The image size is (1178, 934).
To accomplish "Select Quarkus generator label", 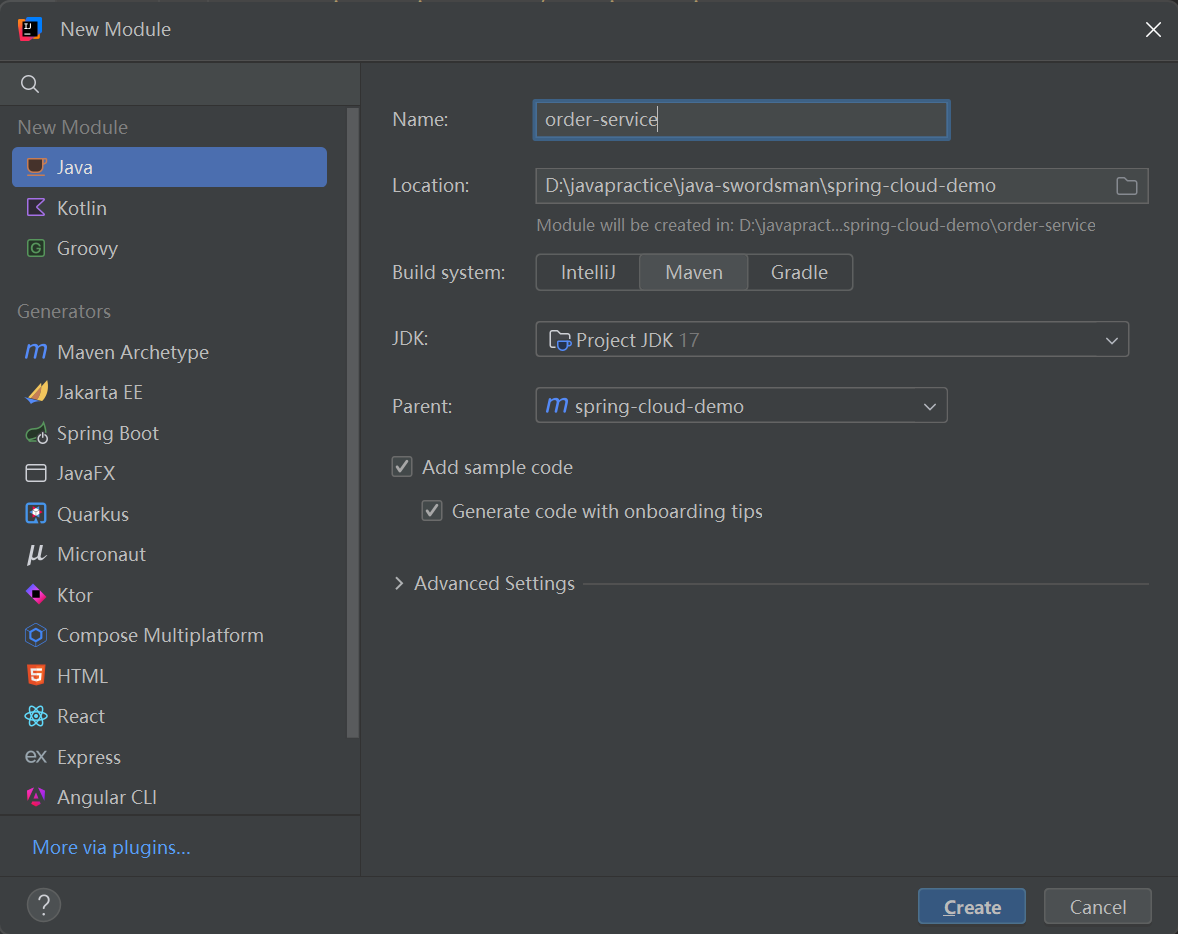I will click(x=93, y=514).
